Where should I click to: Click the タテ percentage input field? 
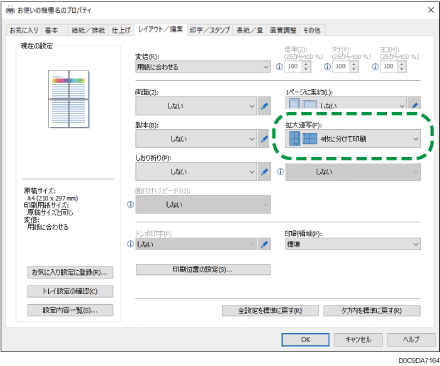(x=341, y=66)
